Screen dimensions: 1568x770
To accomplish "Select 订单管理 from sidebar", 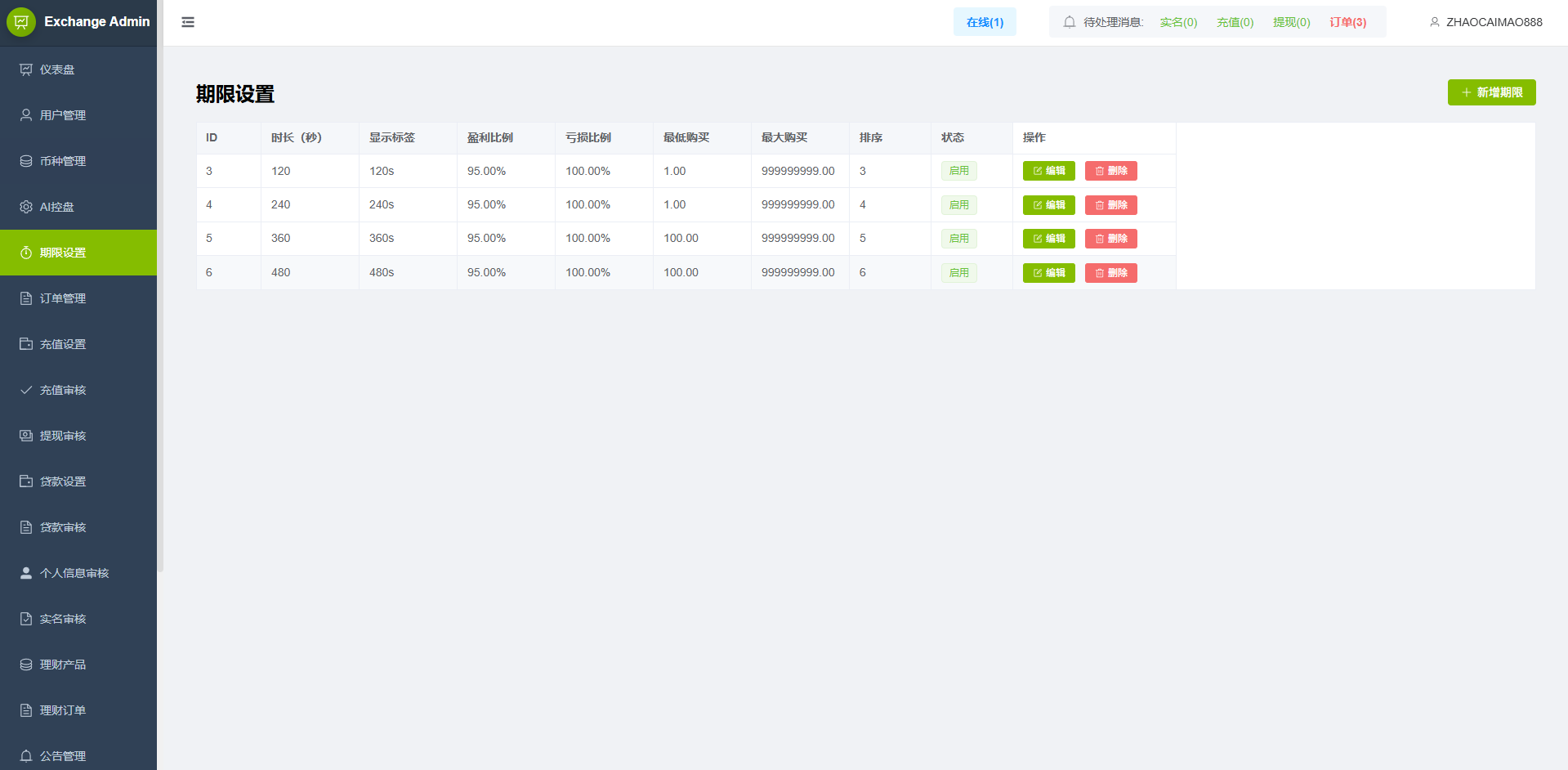I will click(63, 298).
